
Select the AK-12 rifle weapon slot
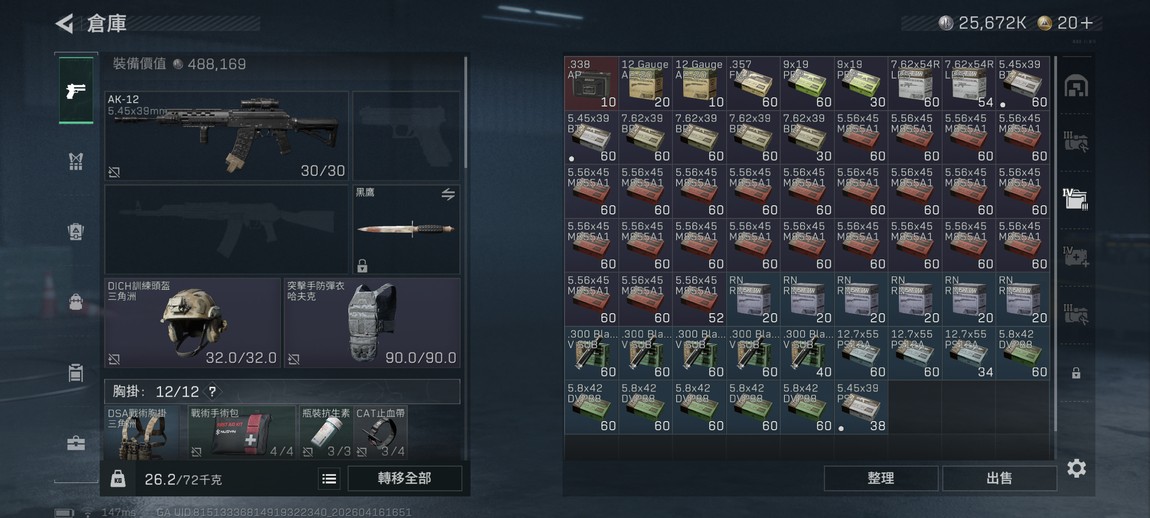(x=227, y=136)
